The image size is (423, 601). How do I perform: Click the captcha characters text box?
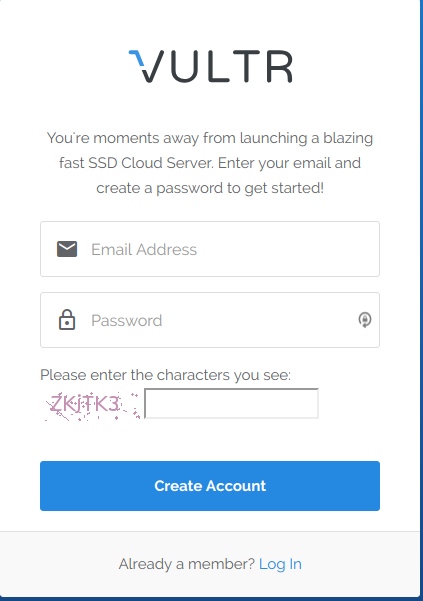231,403
